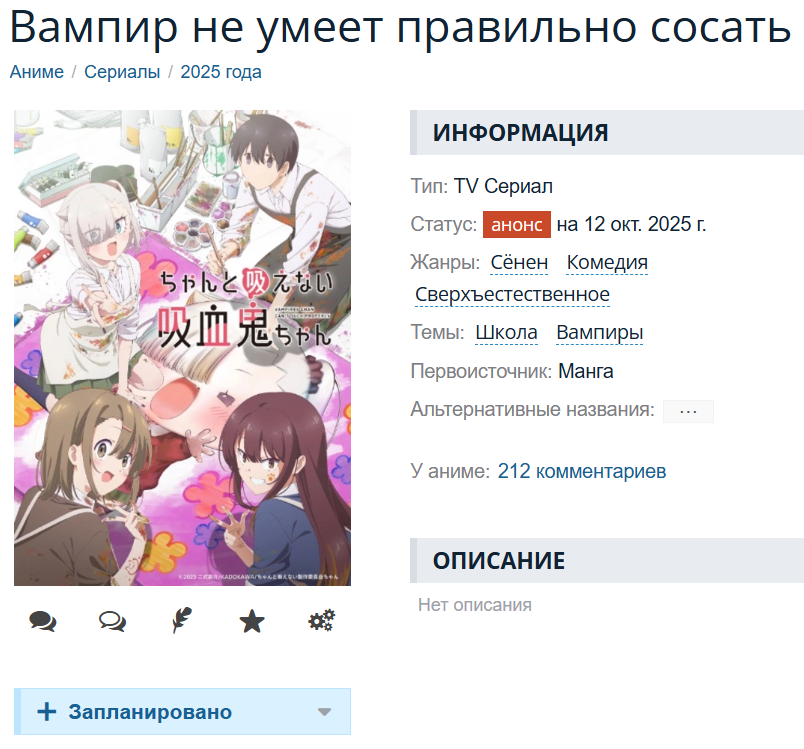Click the plus icon beside Запланировано
Screen dimensions: 804x749
click(47, 712)
